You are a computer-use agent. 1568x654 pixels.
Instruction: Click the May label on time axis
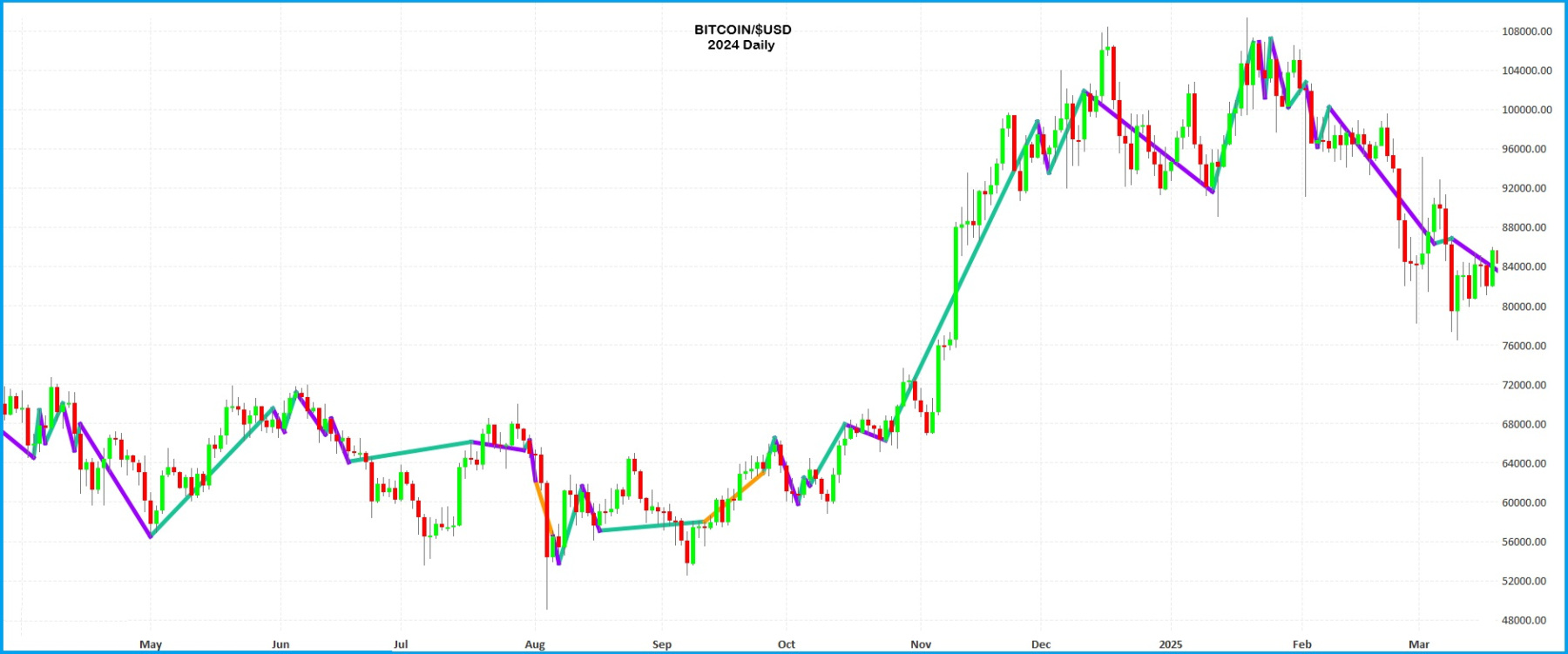click(x=151, y=644)
